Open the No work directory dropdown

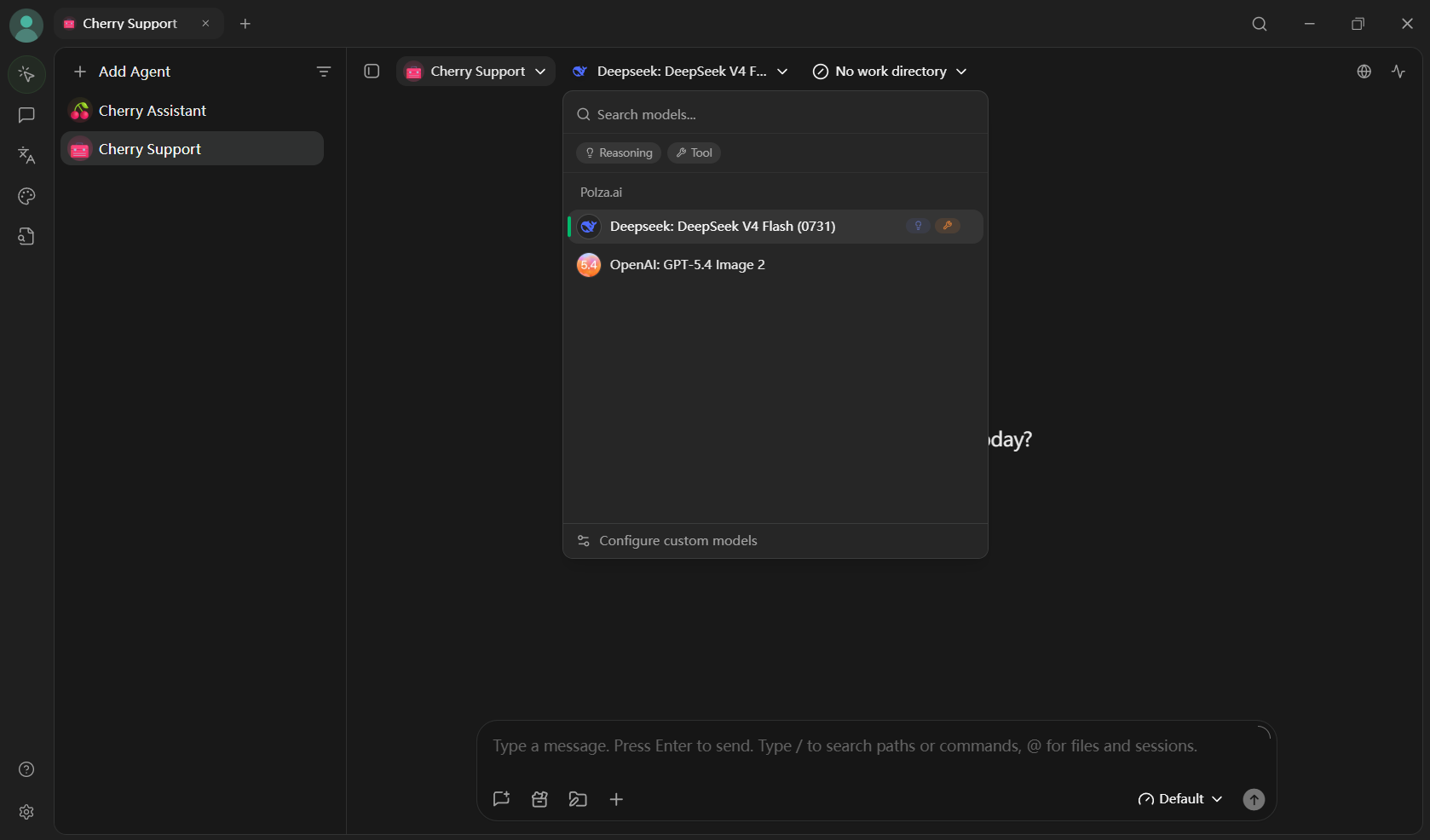pos(890,72)
